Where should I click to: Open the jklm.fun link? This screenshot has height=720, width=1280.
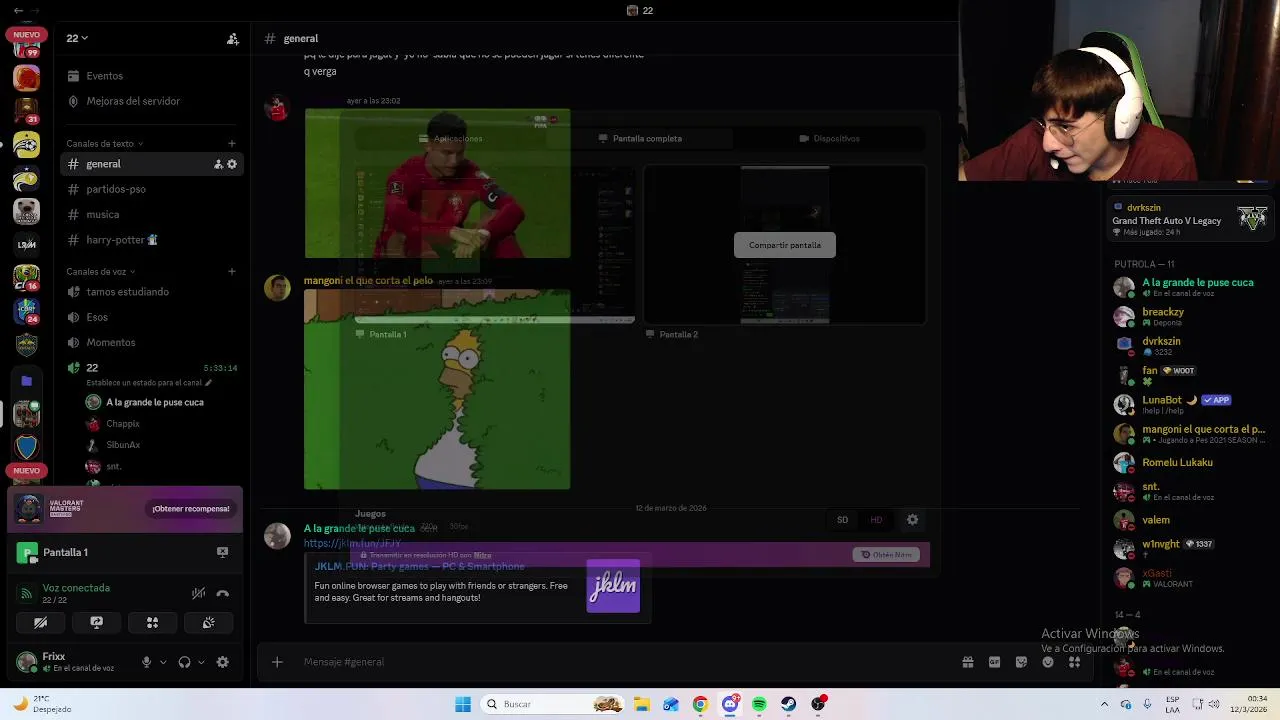[352, 543]
